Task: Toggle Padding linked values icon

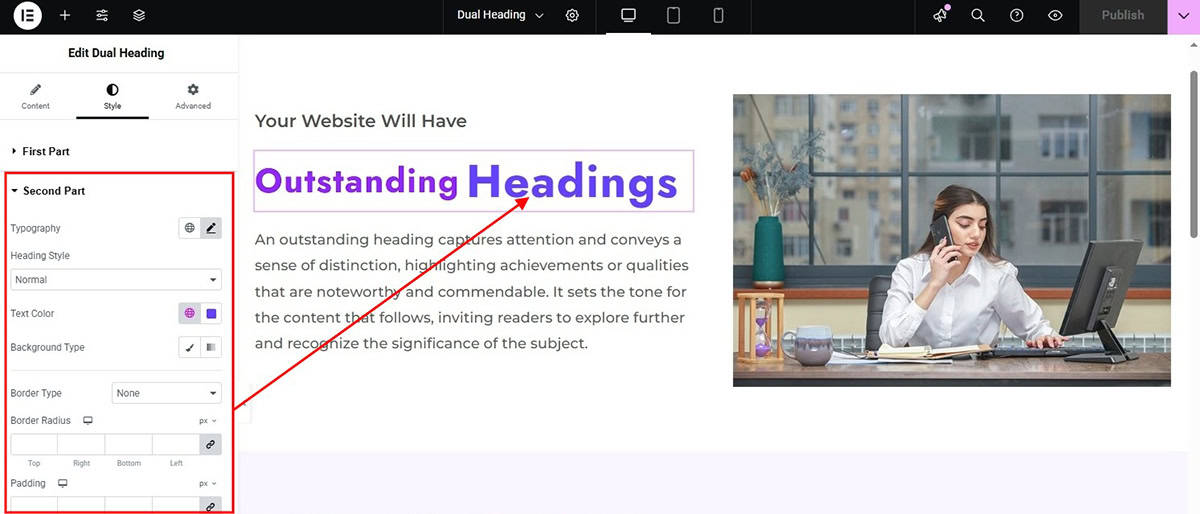Action: click(210, 505)
